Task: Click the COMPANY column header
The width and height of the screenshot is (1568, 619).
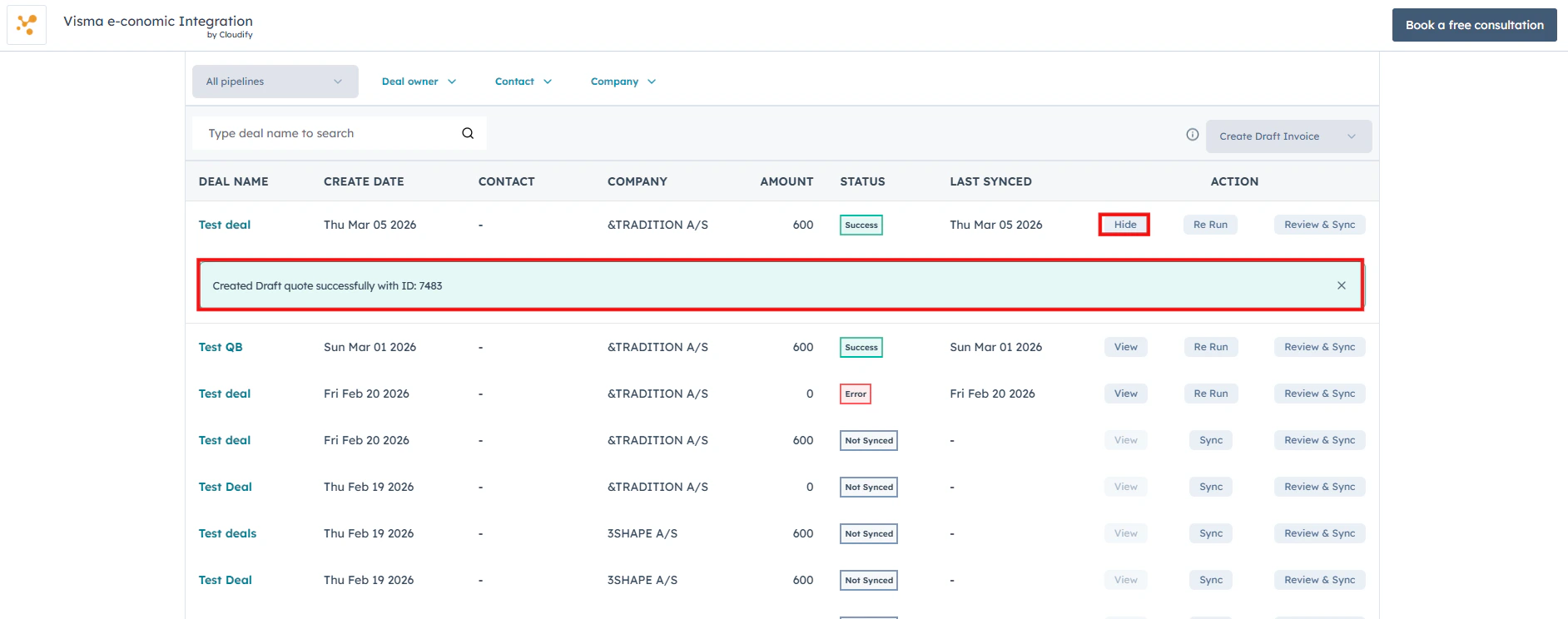Action: pos(638,181)
